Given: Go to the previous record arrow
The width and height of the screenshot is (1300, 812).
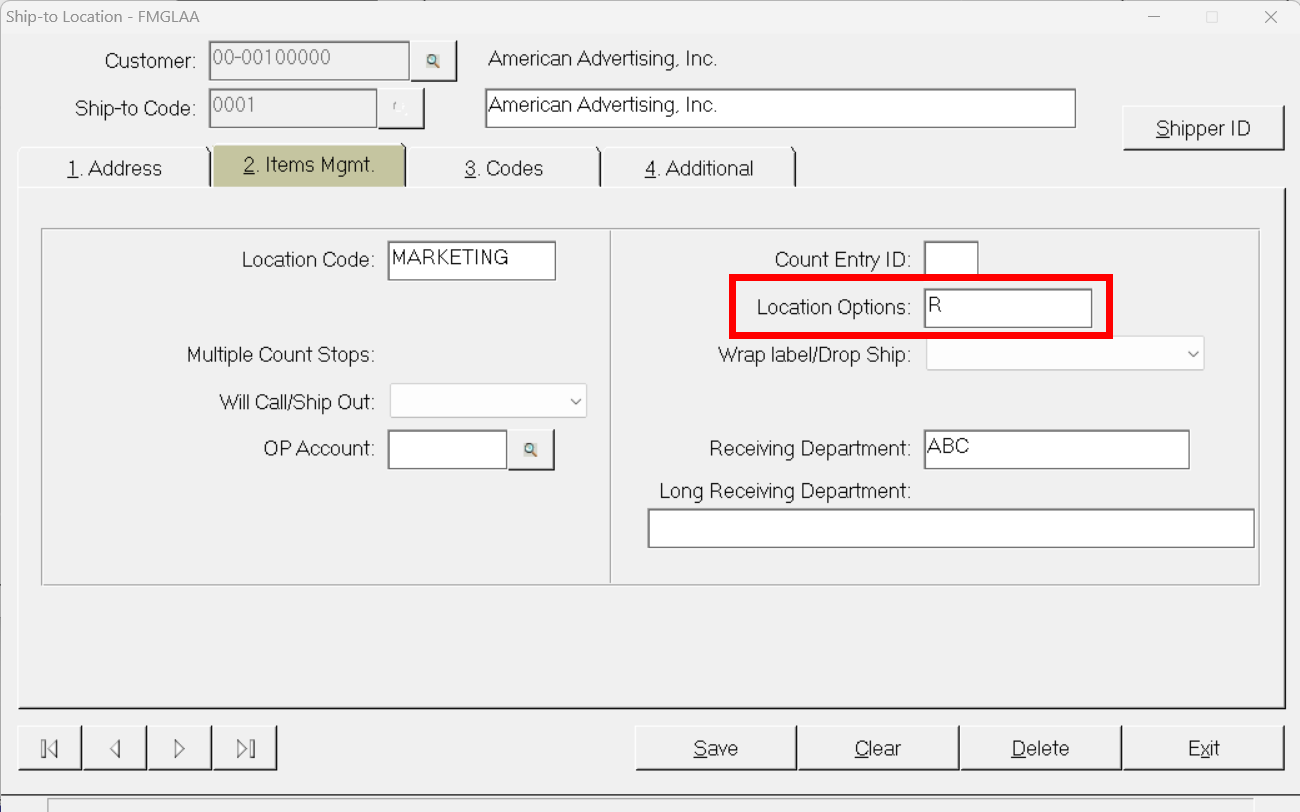Looking at the screenshot, I should (115, 748).
